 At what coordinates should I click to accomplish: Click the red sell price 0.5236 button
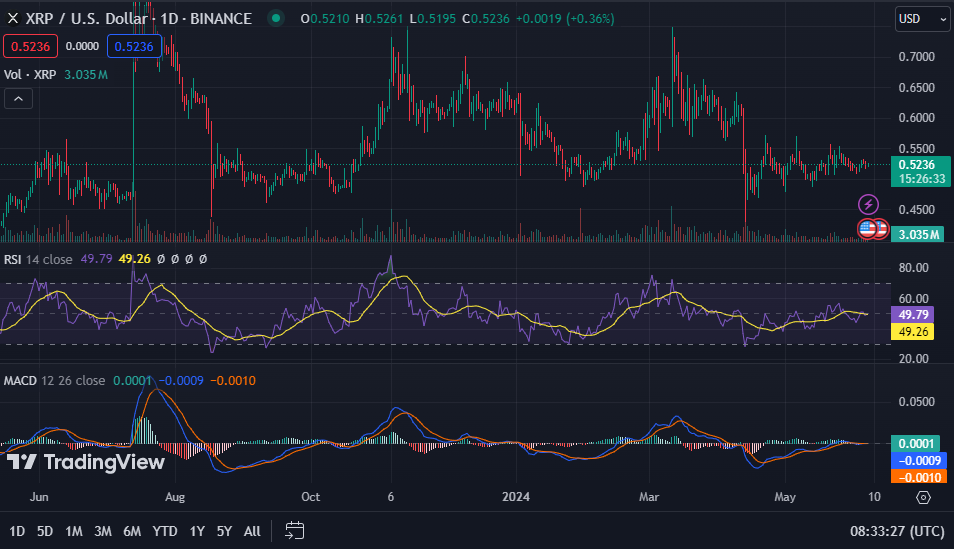point(30,46)
